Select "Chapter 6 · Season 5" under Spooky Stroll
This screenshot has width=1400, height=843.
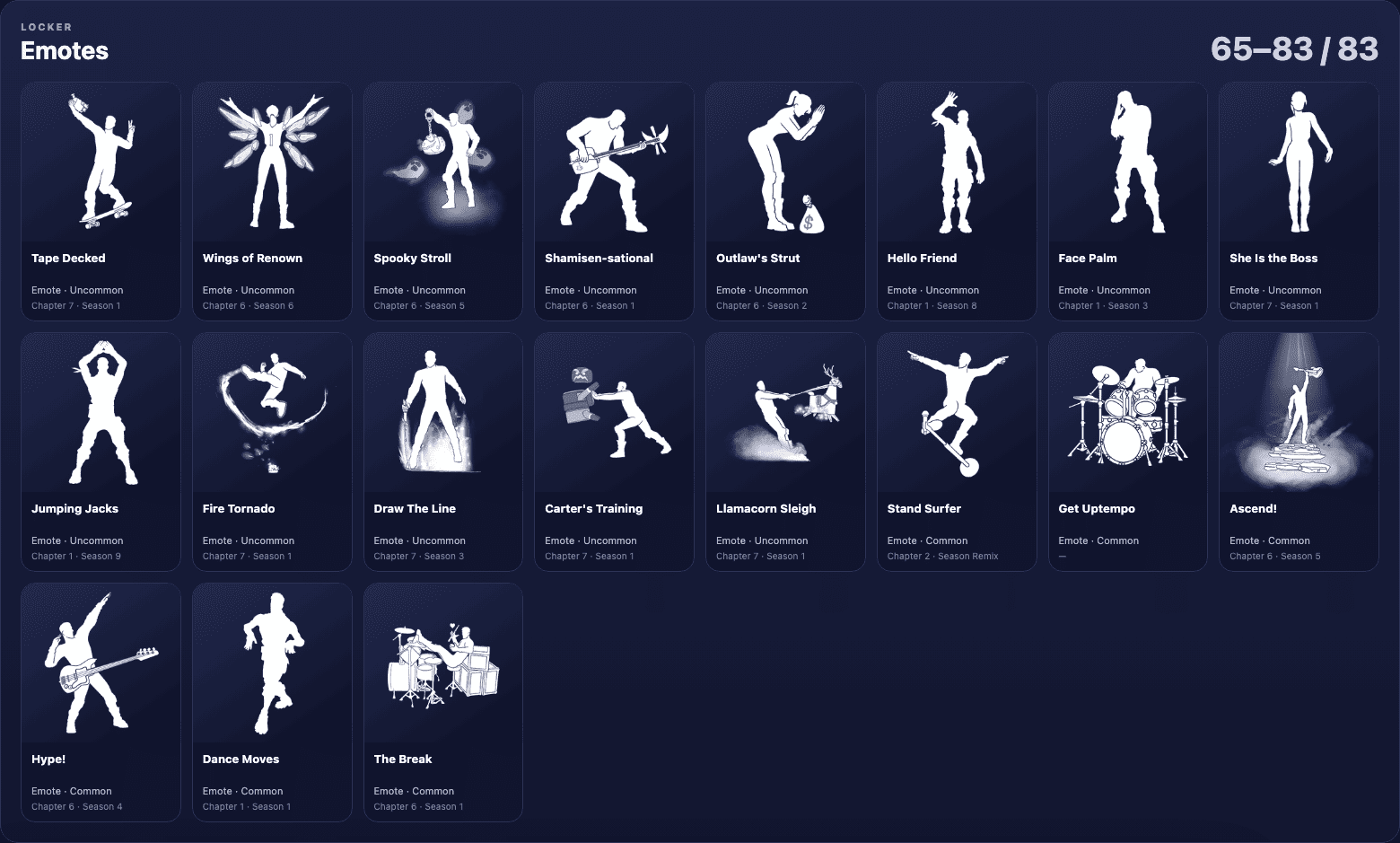click(419, 306)
